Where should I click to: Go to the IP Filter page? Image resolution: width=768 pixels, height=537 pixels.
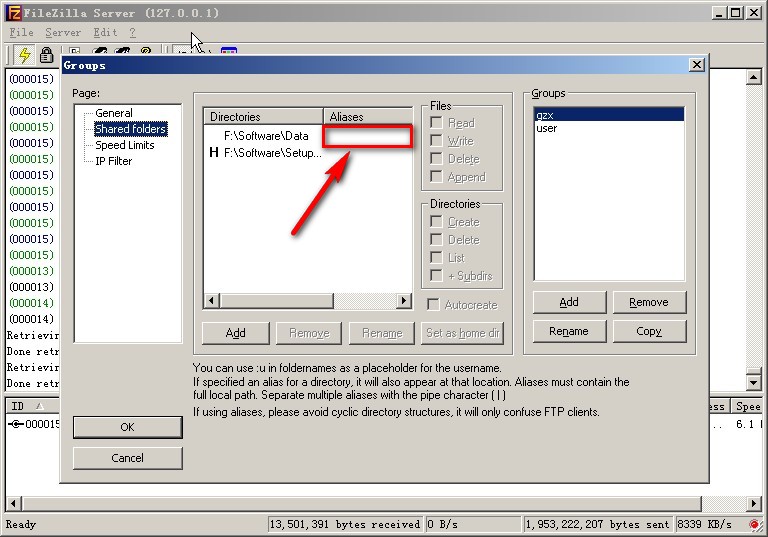pos(113,161)
